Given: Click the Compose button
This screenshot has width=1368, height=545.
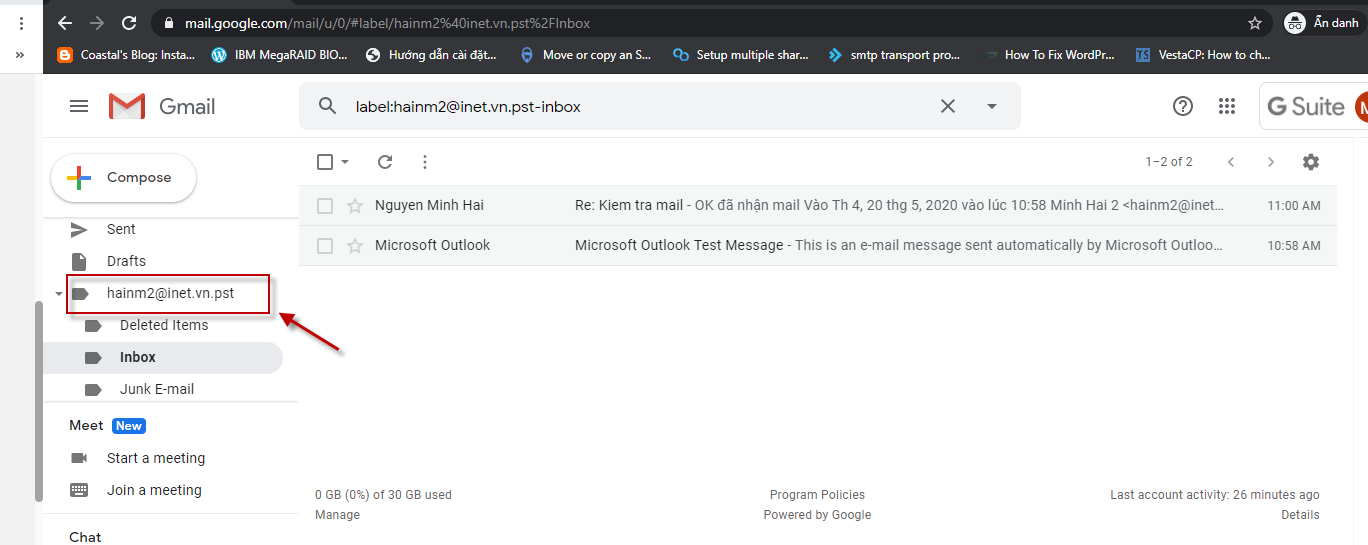Looking at the screenshot, I should [123, 178].
